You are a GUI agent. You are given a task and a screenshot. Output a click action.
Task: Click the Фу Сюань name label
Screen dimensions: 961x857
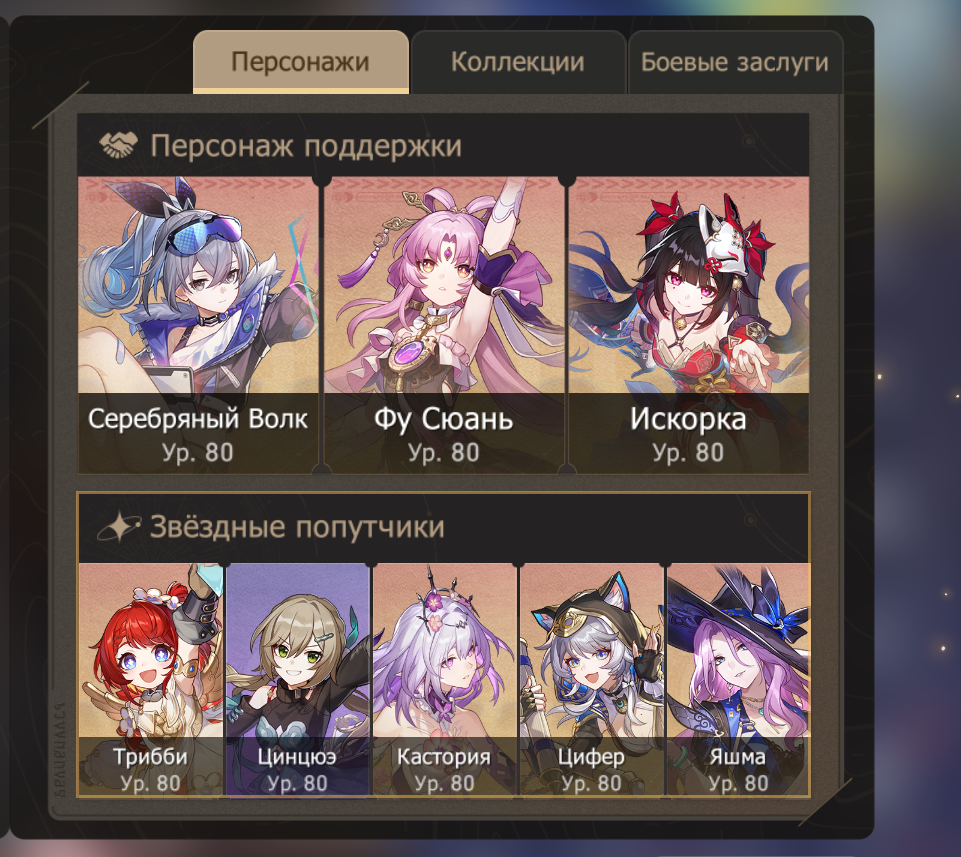coord(444,420)
